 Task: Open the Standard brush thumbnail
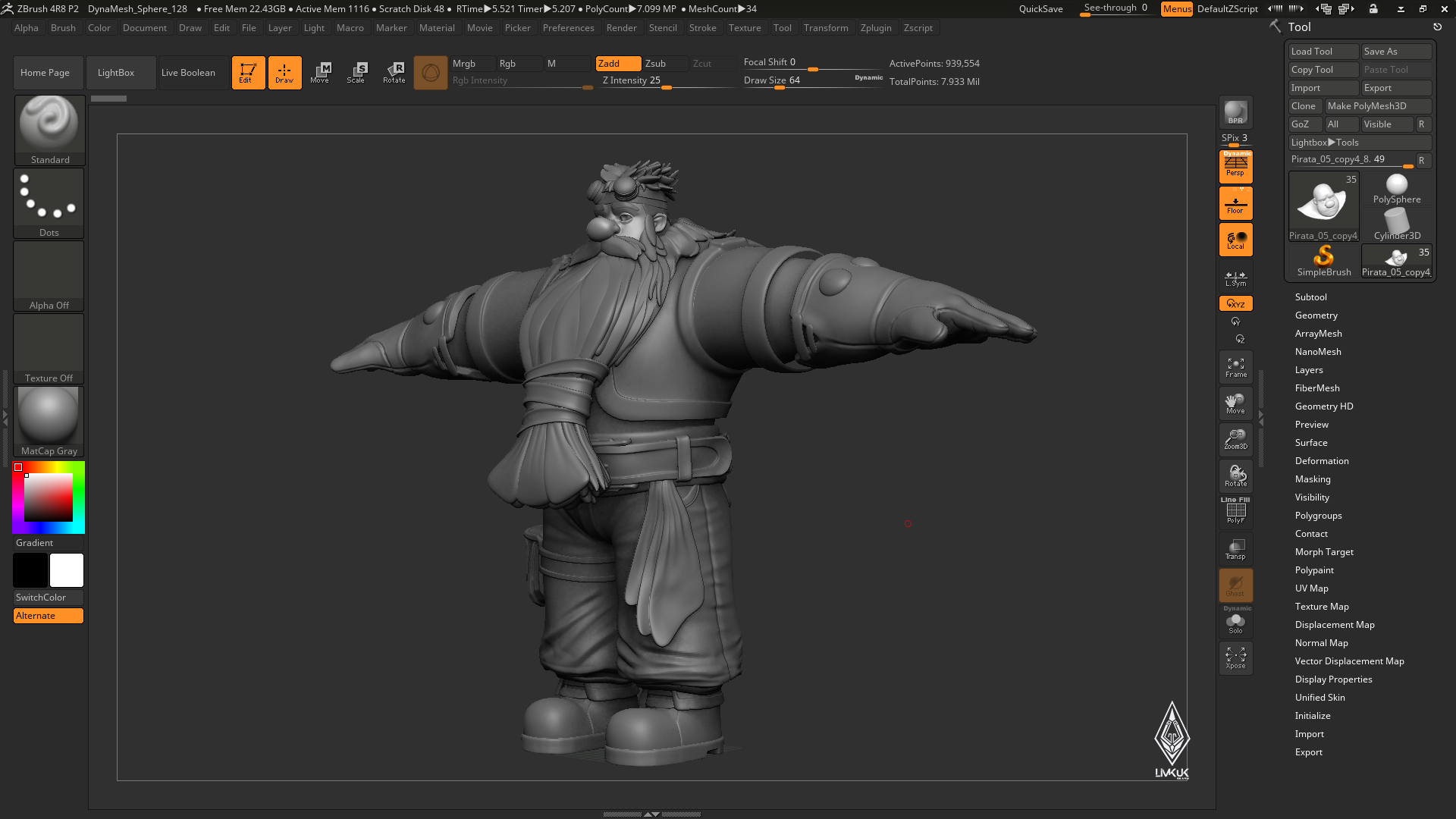tap(49, 130)
